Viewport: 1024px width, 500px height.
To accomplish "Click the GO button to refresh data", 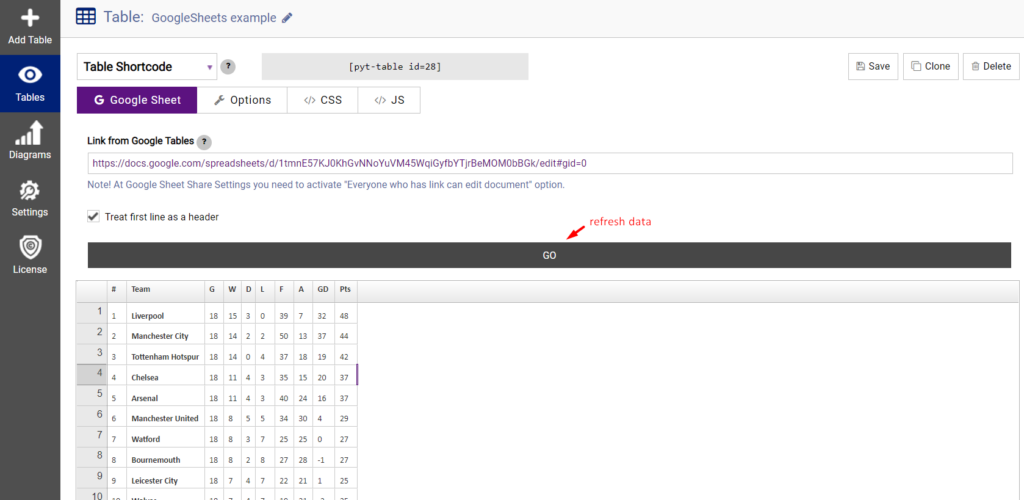I will click(549, 255).
